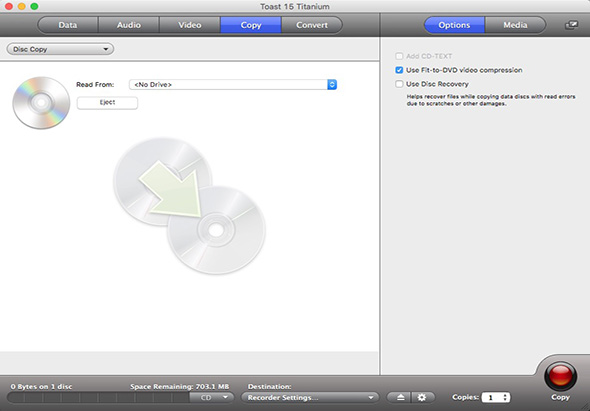Click the eject recorder icon in the bottom bar
This screenshot has width=590, height=411.
pyautogui.click(x=400, y=397)
